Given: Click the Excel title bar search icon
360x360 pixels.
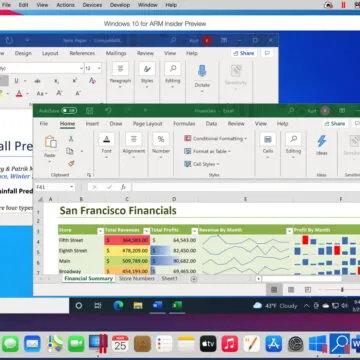Looking at the screenshot, I should pos(291,110).
